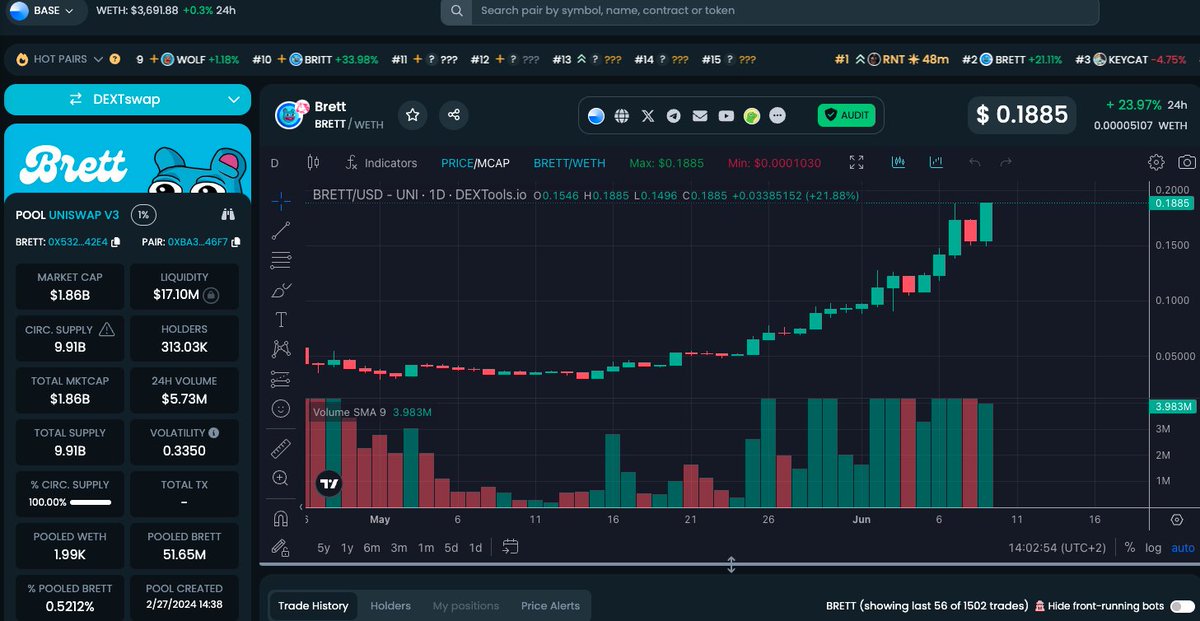The height and width of the screenshot is (621, 1200).
Task: Share the BRETT pair
Action: tap(454, 115)
